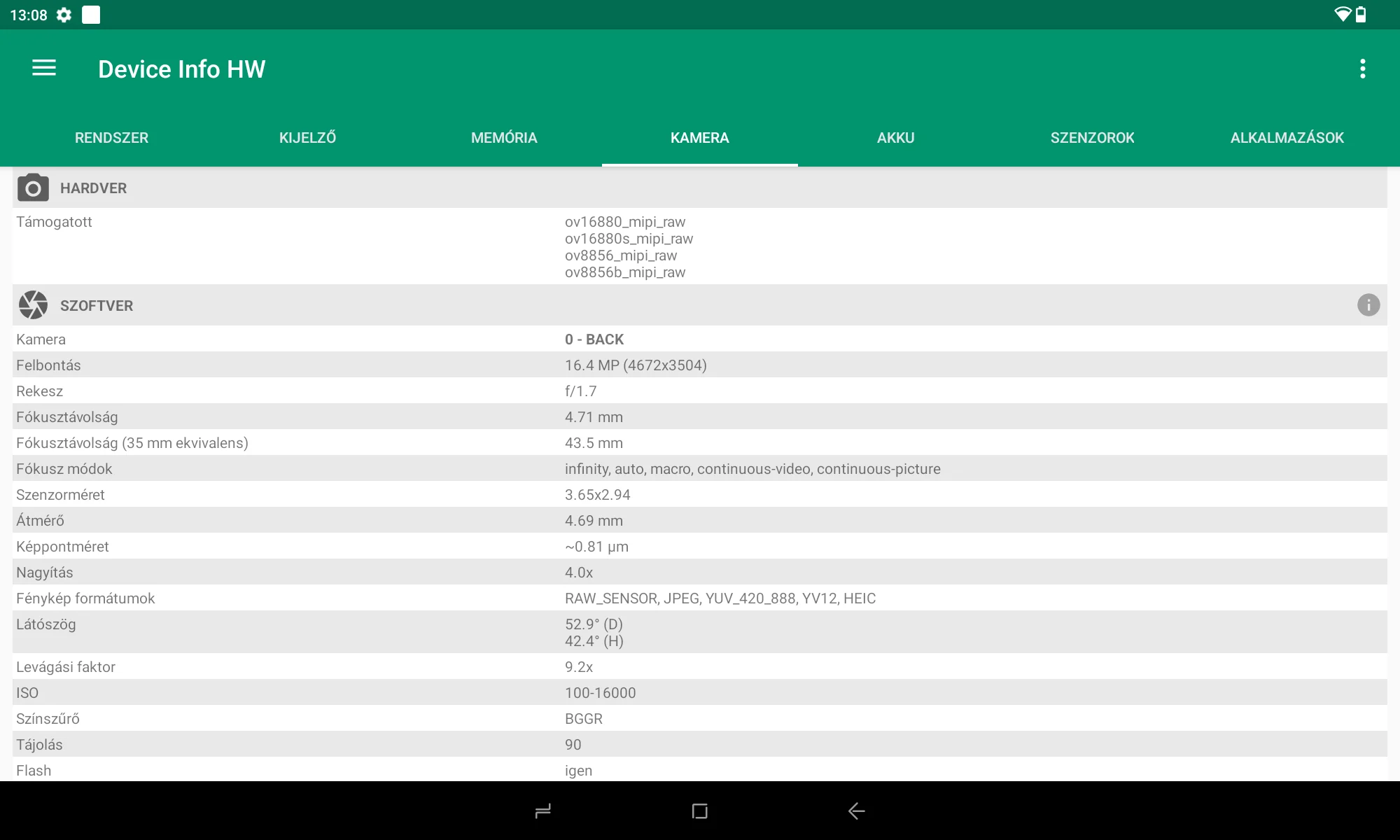Image resolution: width=1400 pixels, height=840 pixels.
Task: Tap the Android back navigation button
Action: tap(856, 811)
